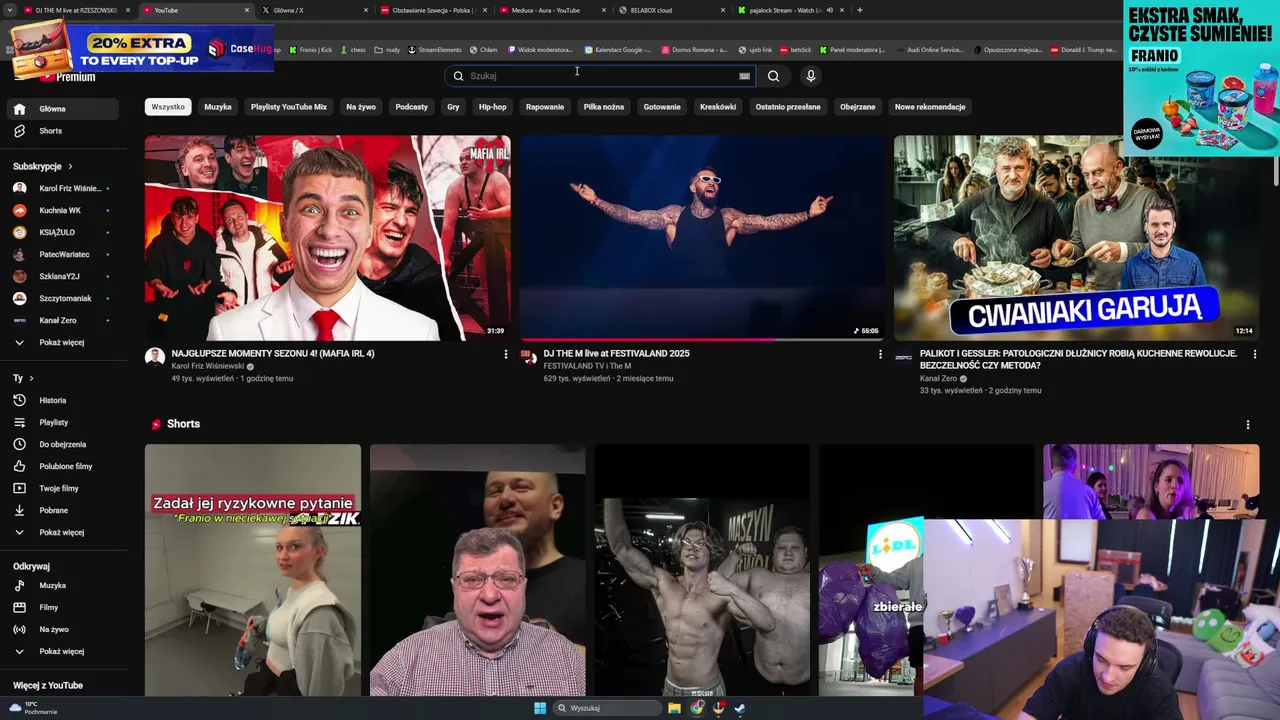Open Do obejrzenia watch later list
Screen dimensions: 1280x720
click(x=64, y=444)
